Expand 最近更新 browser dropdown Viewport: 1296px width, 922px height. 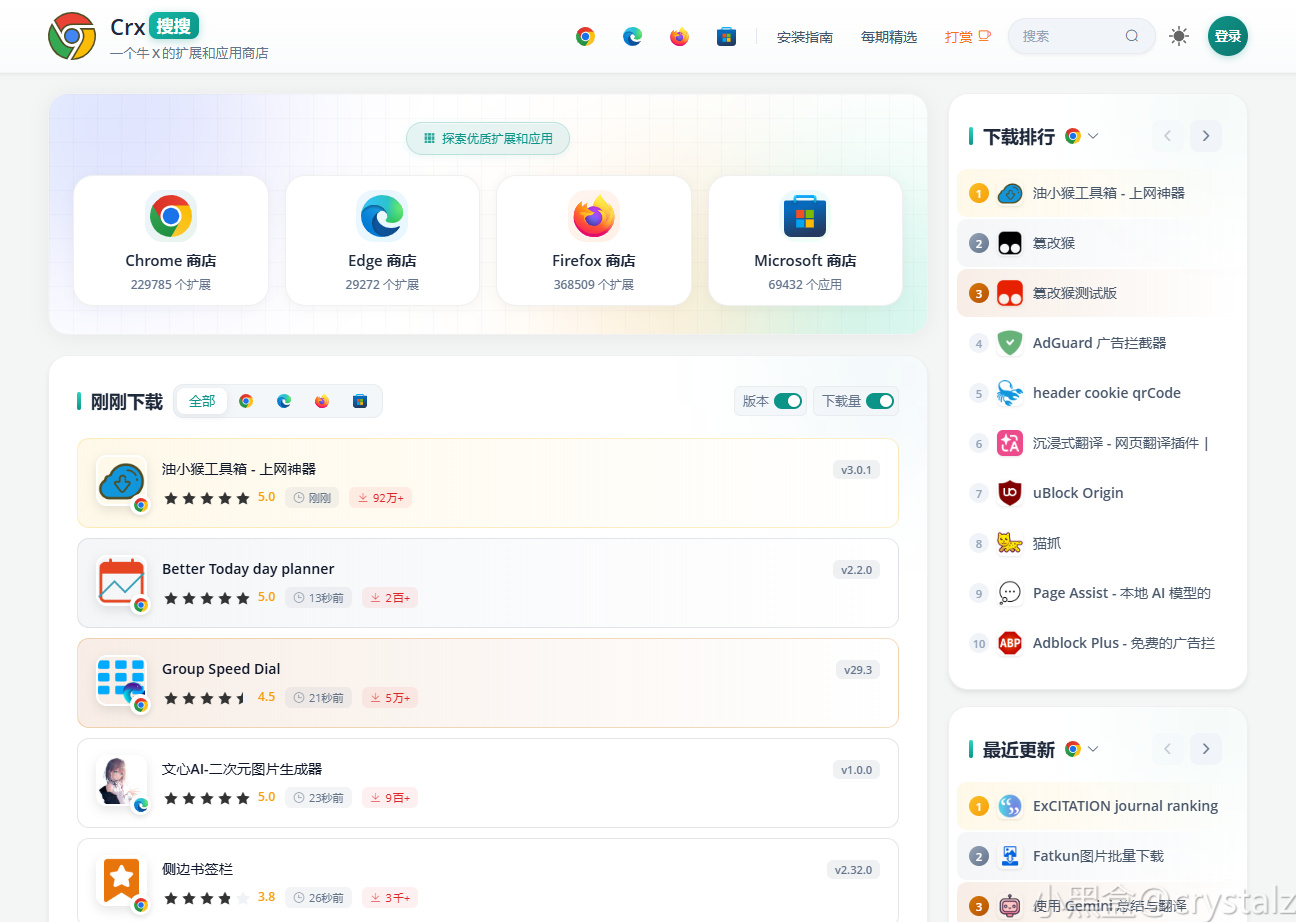[x=1093, y=749]
